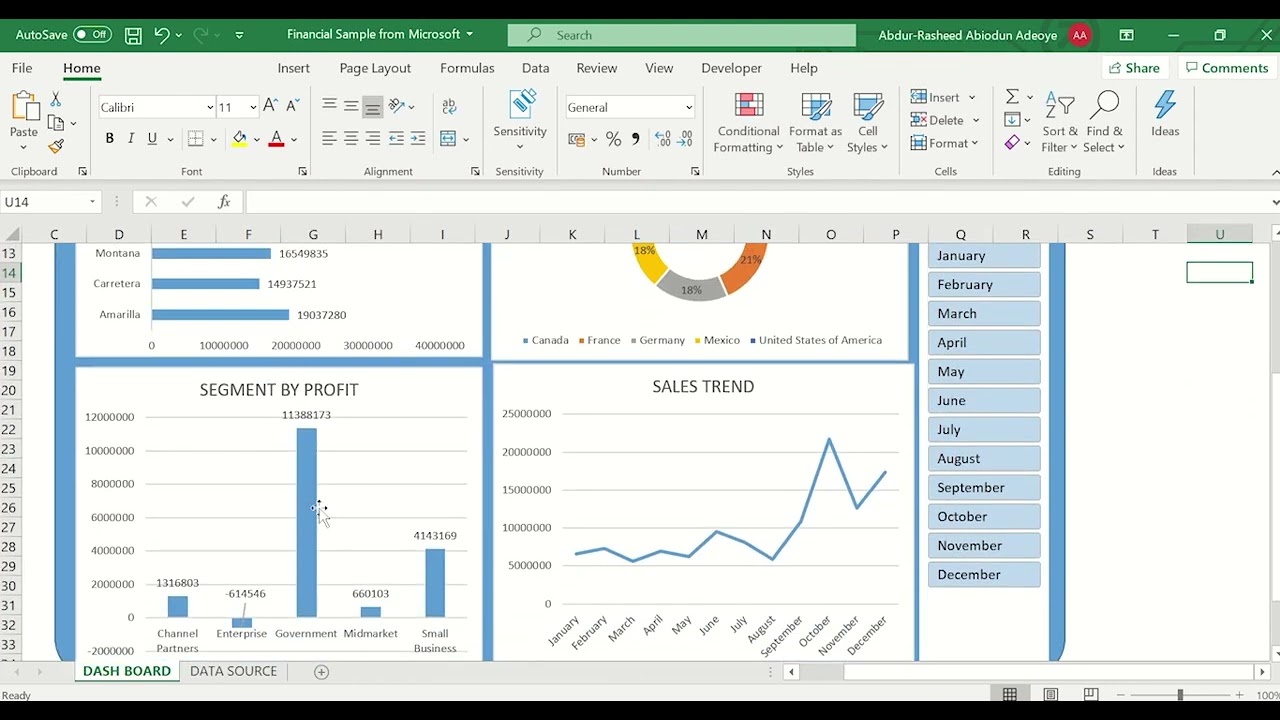Viewport: 1280px width, 720px height.
Task: Toggle Italic formatting
Action: [130, 139]
